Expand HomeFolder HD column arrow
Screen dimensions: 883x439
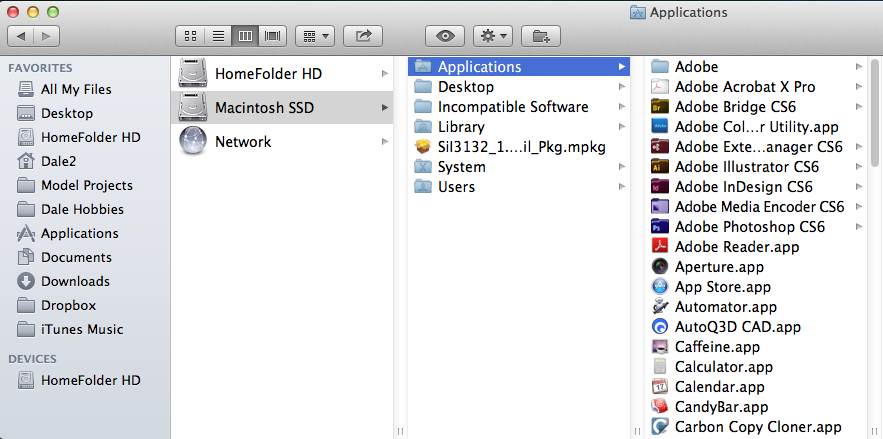(x=385, y=74)
